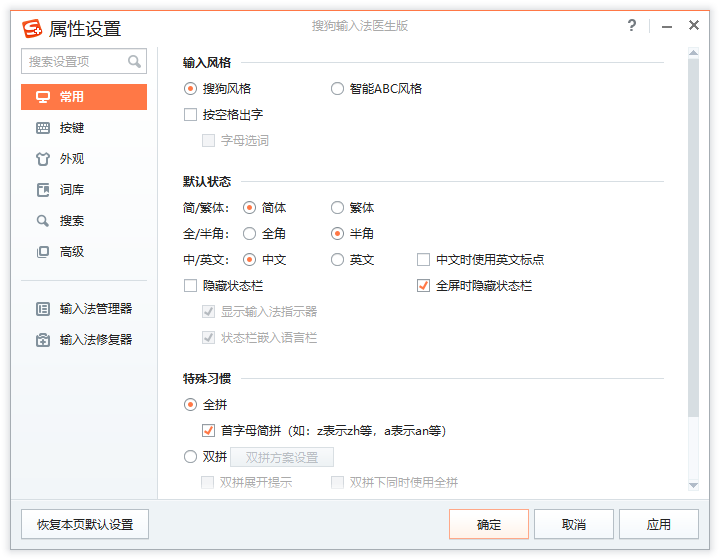Enable 中文时使用英文标点 checkbox
The height and width of the screenshot is (560, 720).
423,260
